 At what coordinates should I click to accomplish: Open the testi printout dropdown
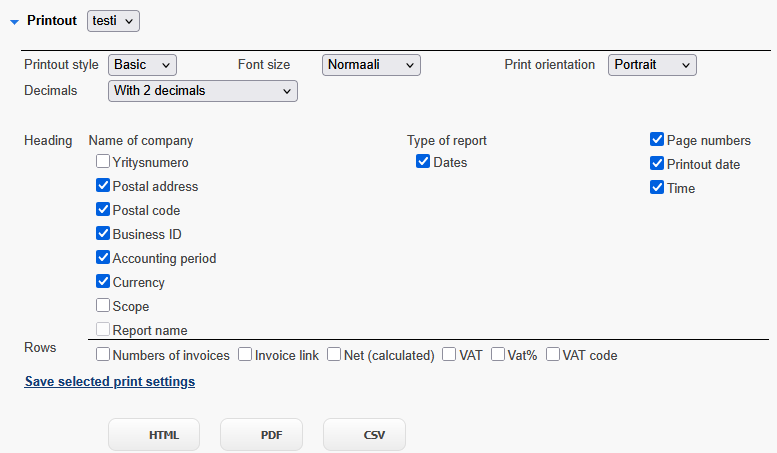coord(113,21)
